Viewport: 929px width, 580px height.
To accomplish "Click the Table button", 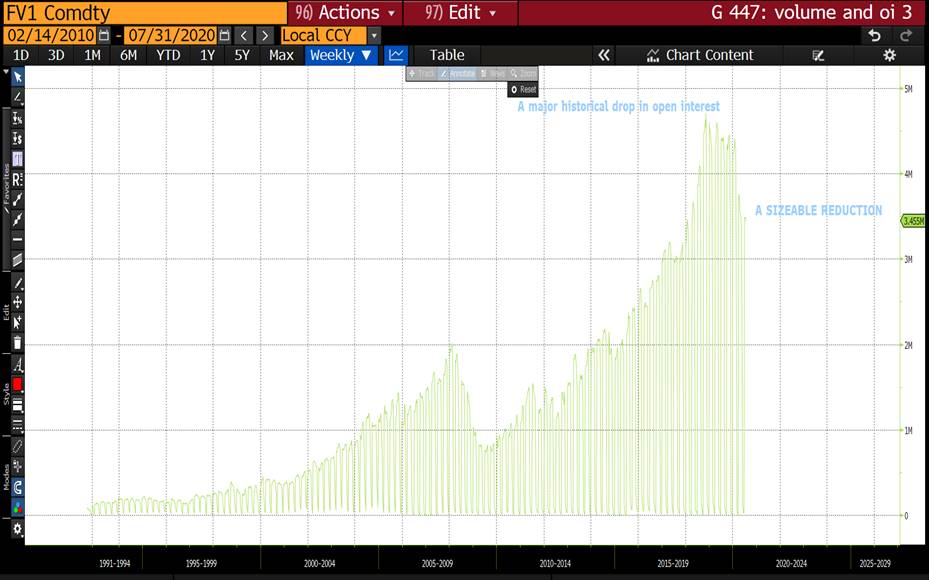I will coord(447,55).
